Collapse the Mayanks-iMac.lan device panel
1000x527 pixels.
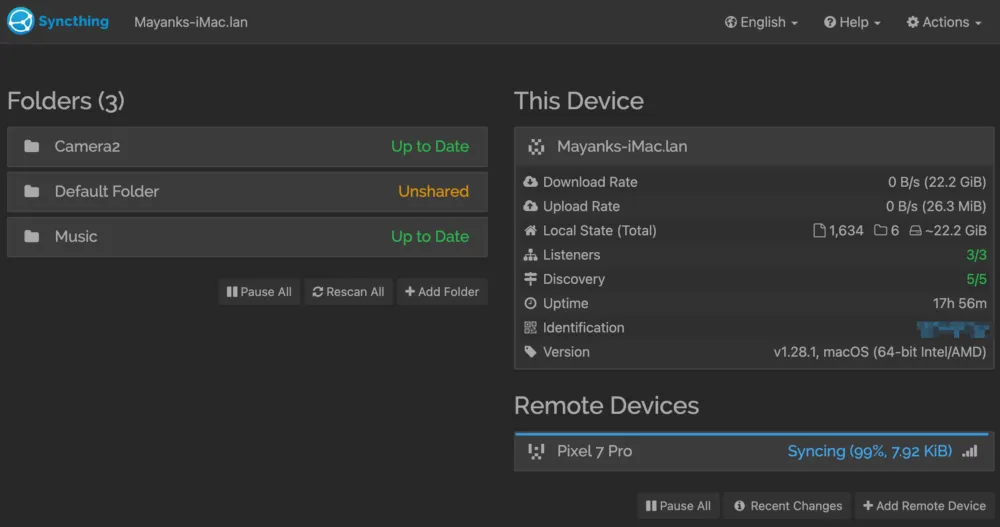click(x=754, y=147)
